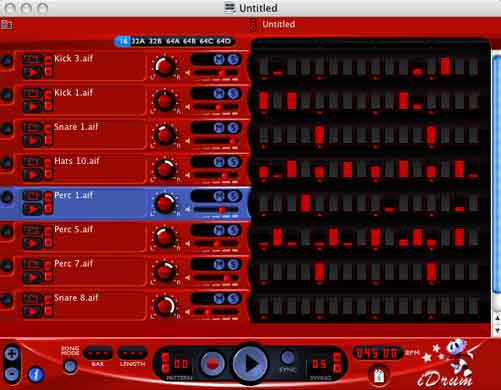
Task: Click the Perc 5.aif volume slider
Action: click(216, 244)
